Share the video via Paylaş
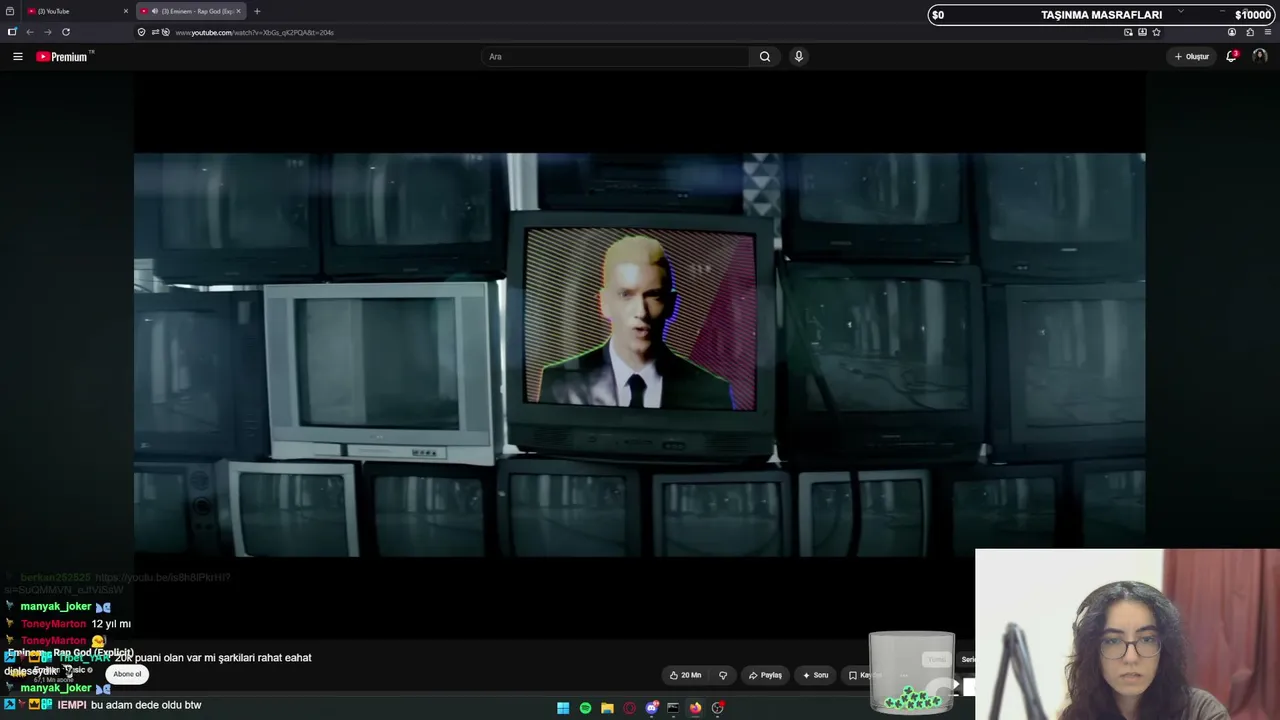This screenshot has width=1280, height=720. point(766,675)
